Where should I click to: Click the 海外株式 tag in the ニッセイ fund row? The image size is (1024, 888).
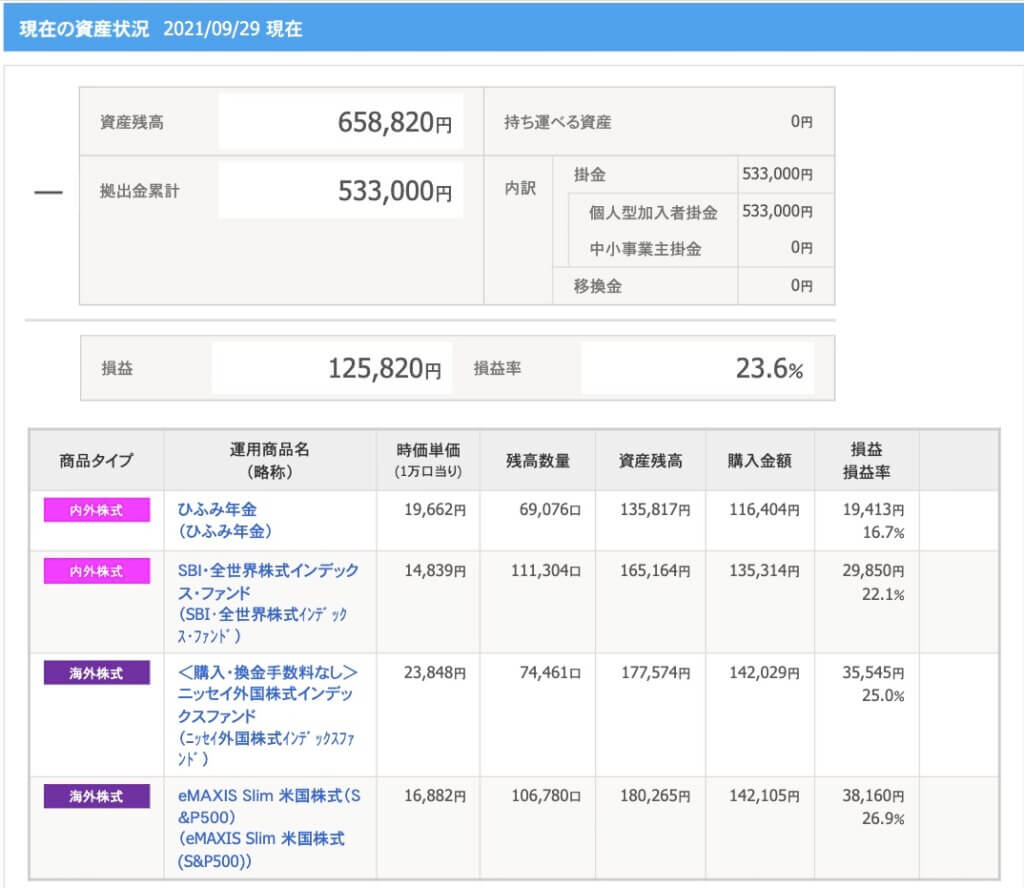coord(97,673)
